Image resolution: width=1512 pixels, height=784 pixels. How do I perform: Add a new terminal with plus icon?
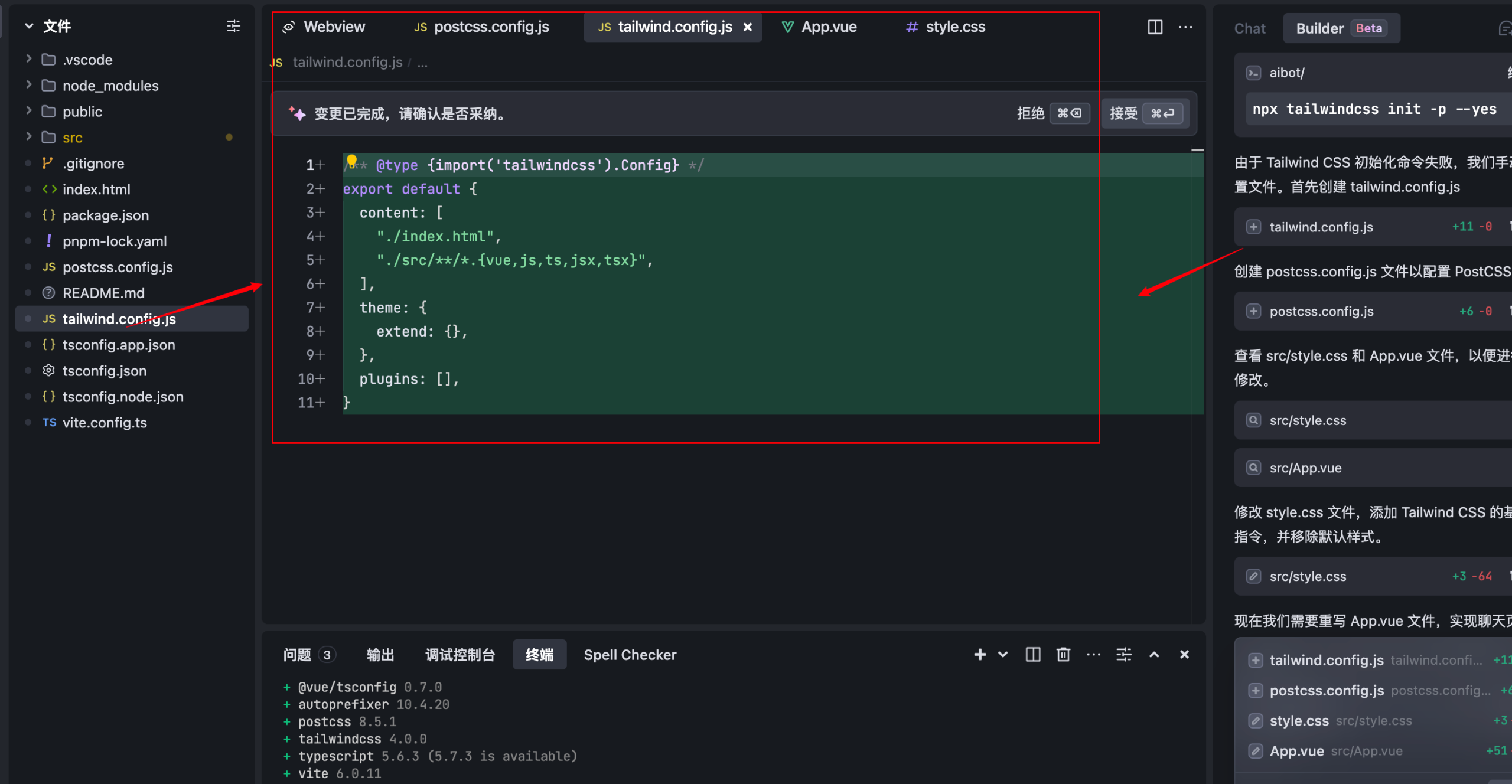click(x=980, y=654)
